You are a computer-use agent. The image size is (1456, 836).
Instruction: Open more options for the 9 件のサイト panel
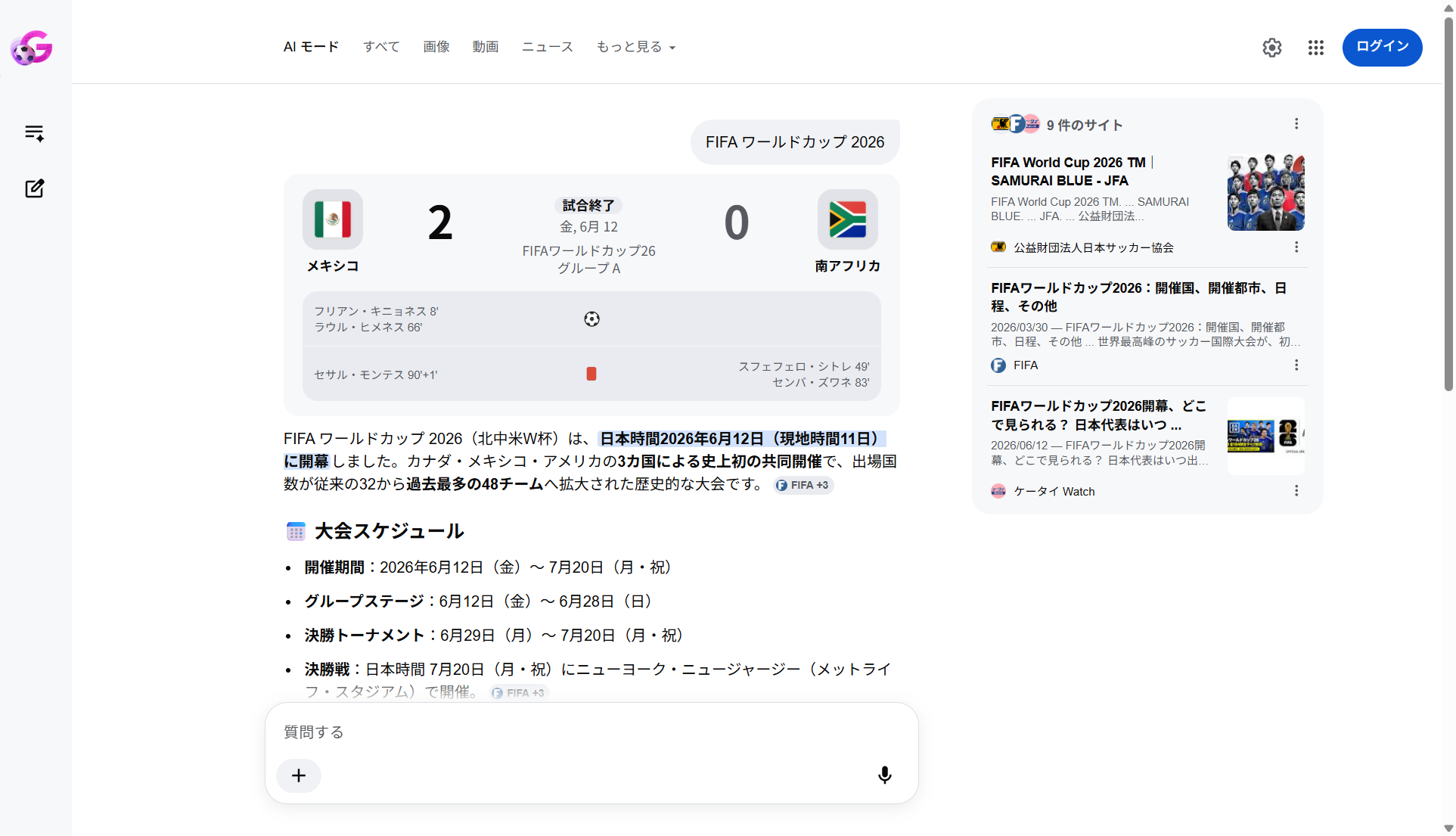(1296, 124)
